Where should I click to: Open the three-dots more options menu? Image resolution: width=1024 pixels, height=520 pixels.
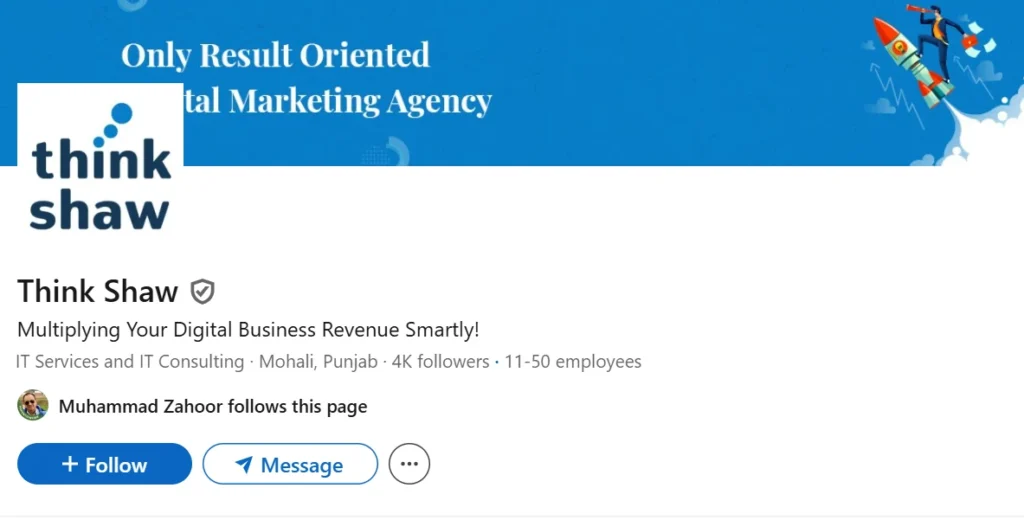(409, 464)
